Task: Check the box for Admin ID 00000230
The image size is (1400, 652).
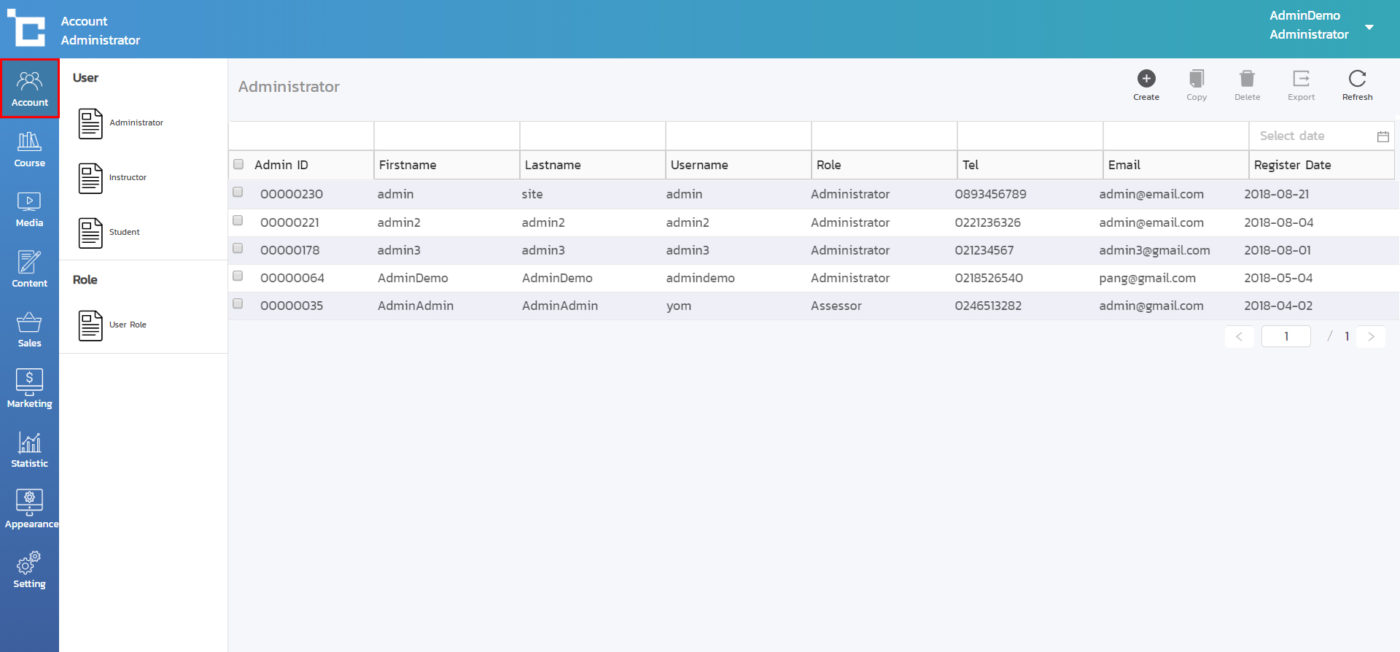Action: point(238,192)
